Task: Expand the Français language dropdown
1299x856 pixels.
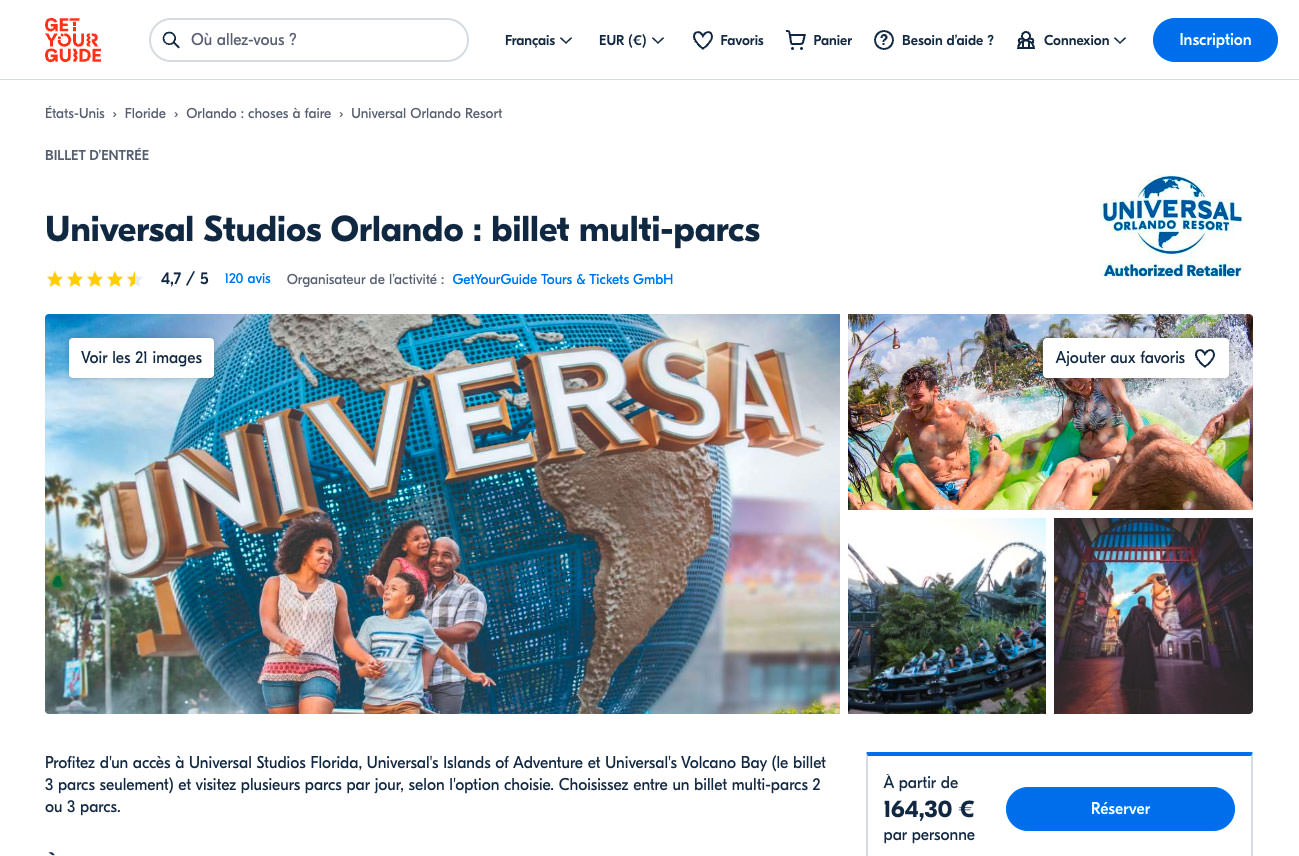Action: pyautogui.click(x=538, y=40)
